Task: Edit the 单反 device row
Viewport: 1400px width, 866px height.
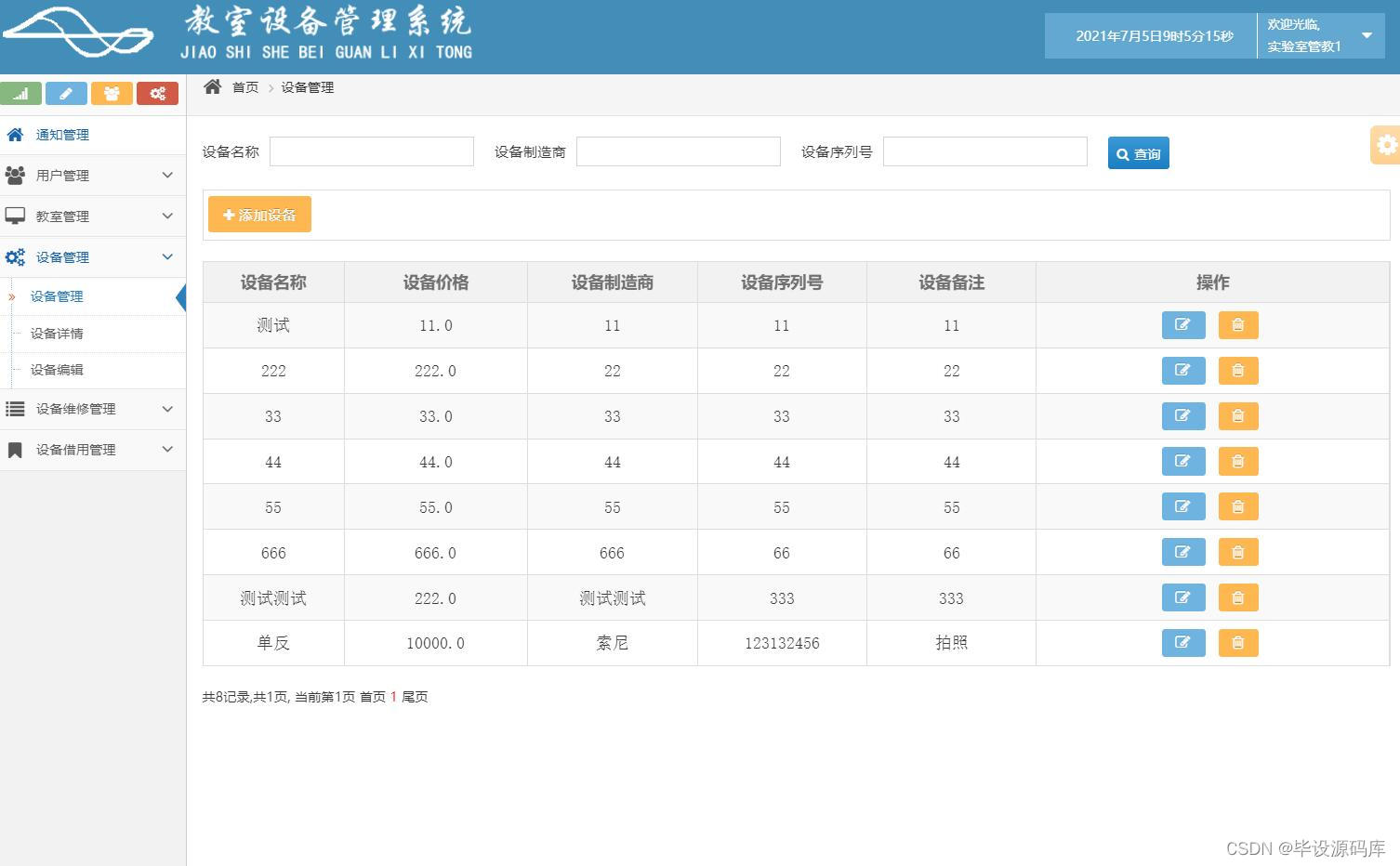Action: [1183, 643]
